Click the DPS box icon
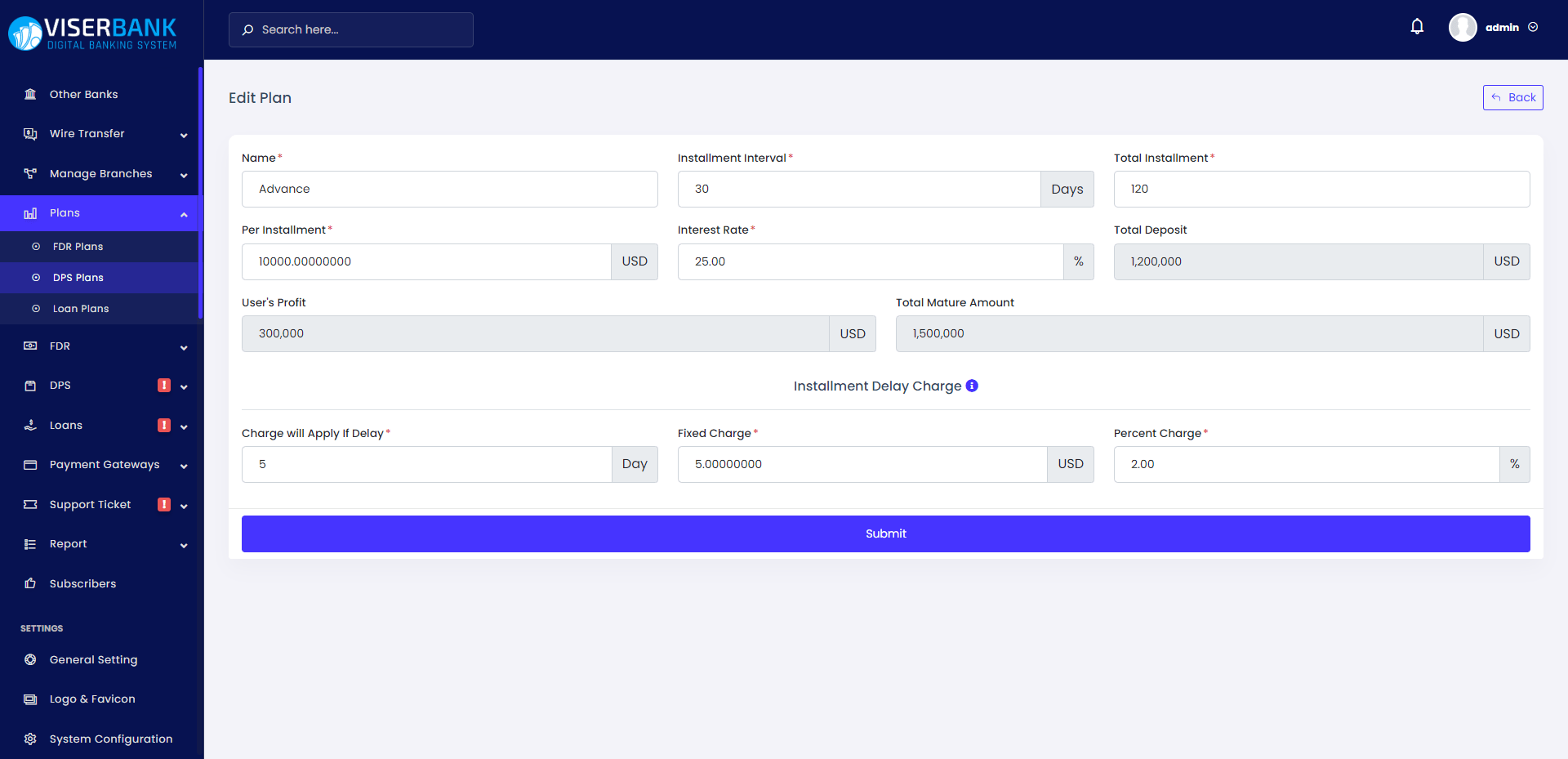This screenshot has width=1568, height=759. coord(30,385)
